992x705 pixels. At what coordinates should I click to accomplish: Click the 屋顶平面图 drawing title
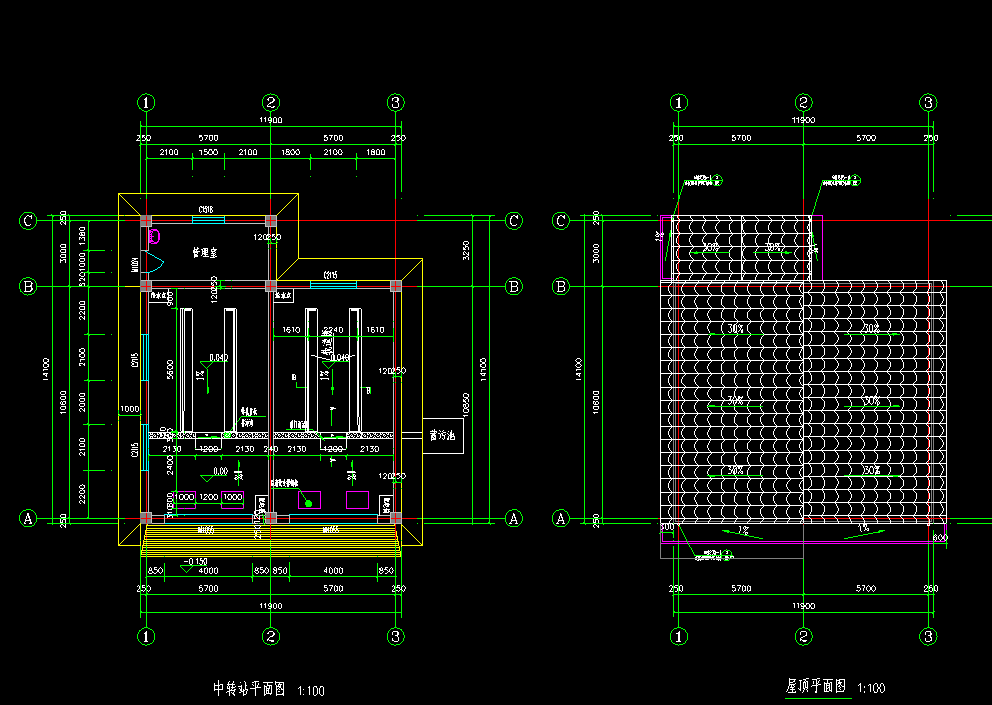pyautogui.click(x=816, y=687)
